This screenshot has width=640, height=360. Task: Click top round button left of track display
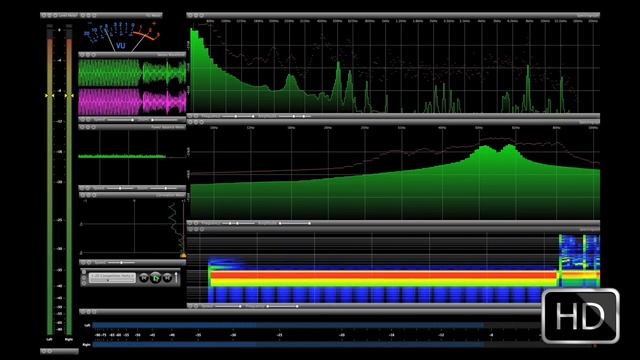click(84, 272)
